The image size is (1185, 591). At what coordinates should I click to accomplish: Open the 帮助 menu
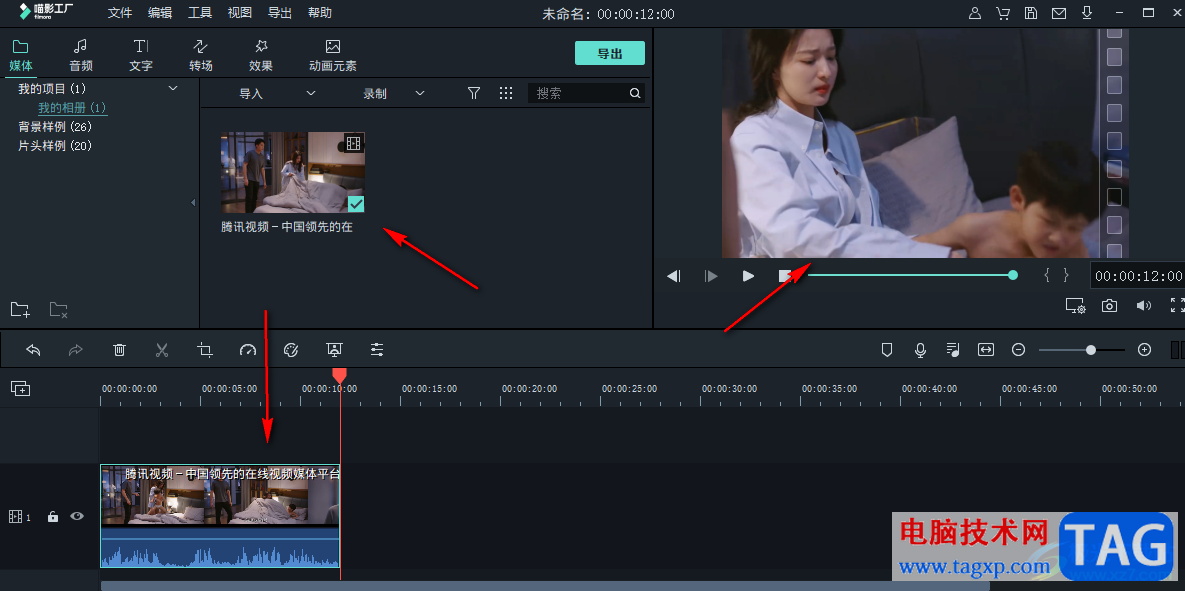[x=320, y=13]
